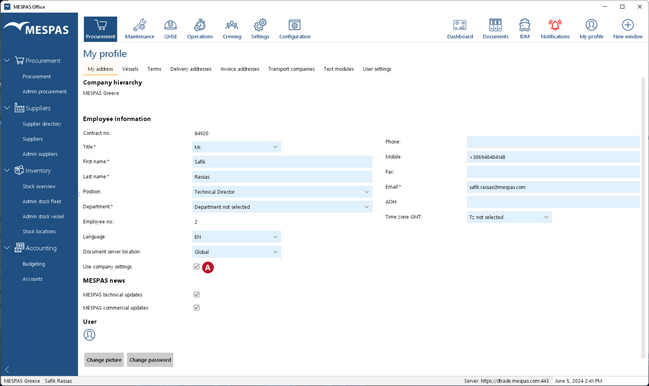The width and height of the screenshot is (649, 386).
Task: Open the Dashboard
Action: (460, 29)
